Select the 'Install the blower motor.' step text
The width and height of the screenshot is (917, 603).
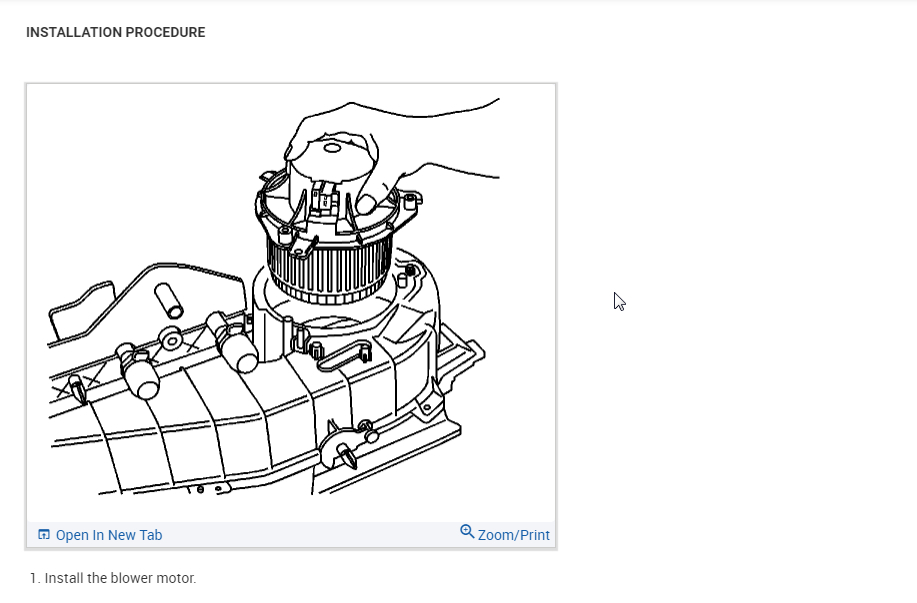pos(120,578)
